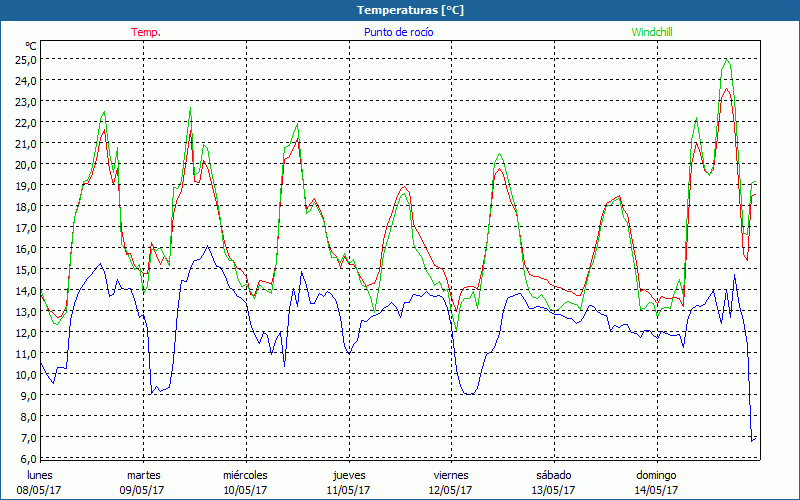The image size is (800, 500).
Task: Click the lunes day label
Action: [40, 475]
